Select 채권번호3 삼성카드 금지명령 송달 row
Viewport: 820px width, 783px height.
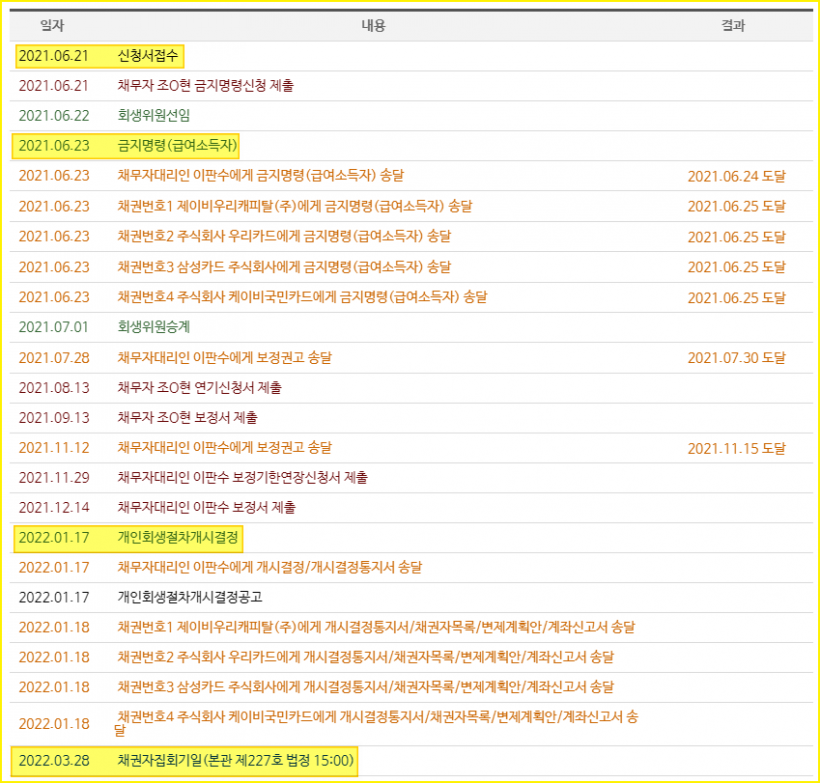(x=411, y=267)
